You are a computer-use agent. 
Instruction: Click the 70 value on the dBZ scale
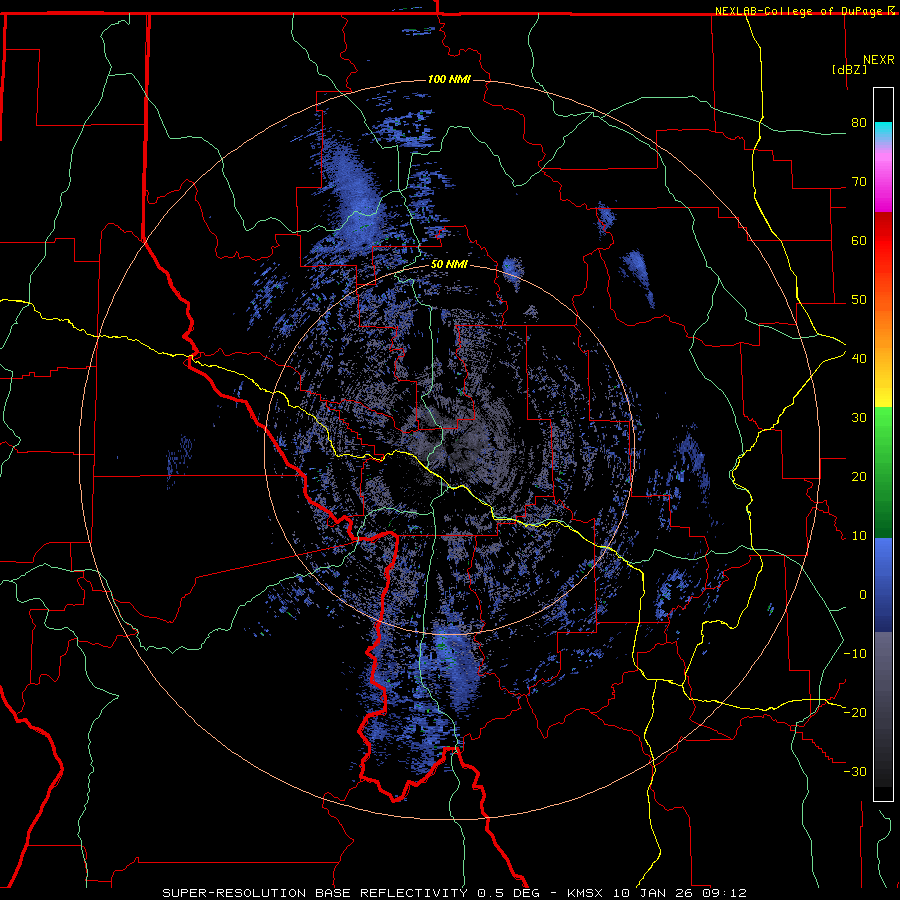(859, 181)
